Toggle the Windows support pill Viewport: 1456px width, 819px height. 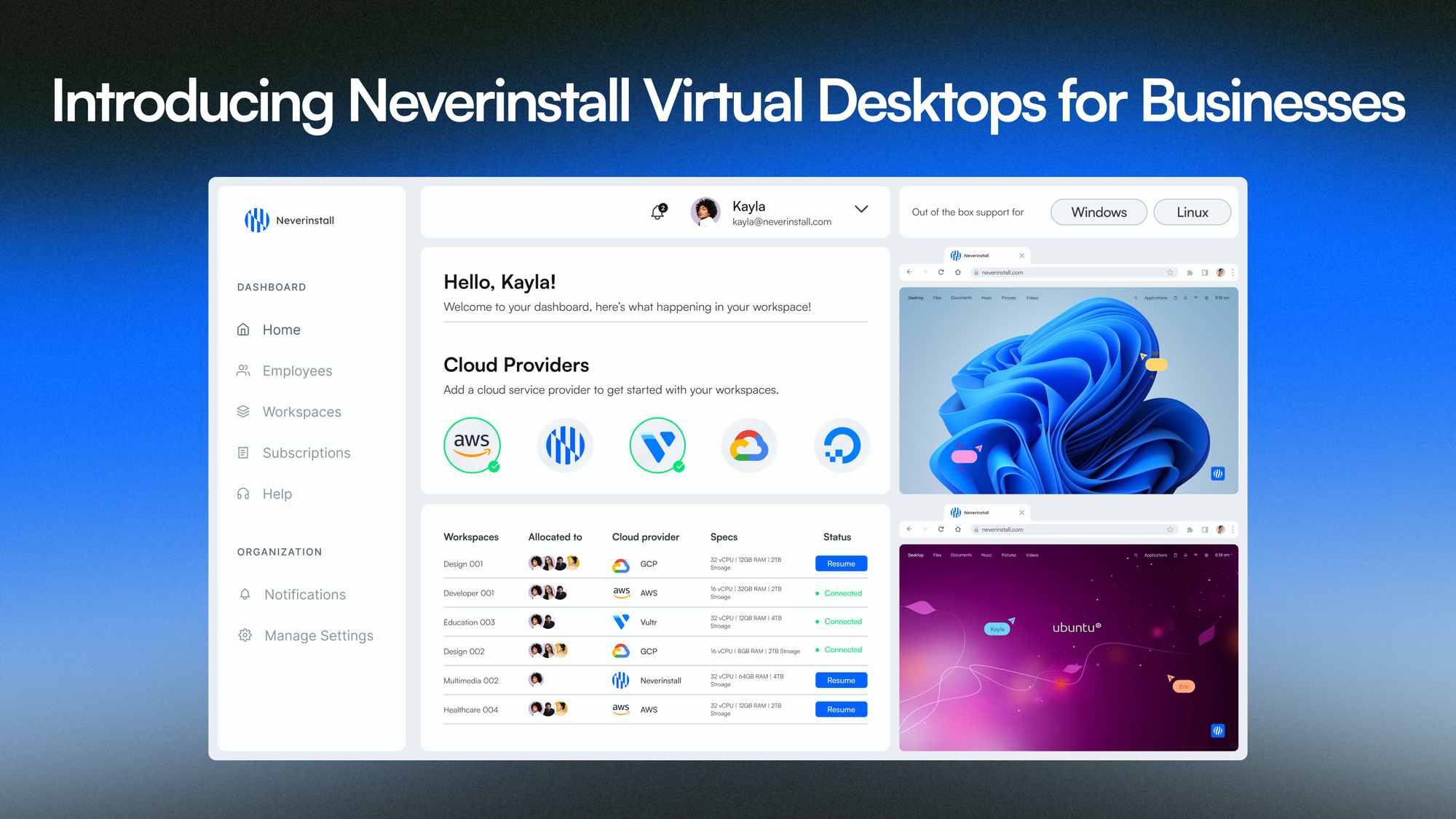[x=1099, y=212]
